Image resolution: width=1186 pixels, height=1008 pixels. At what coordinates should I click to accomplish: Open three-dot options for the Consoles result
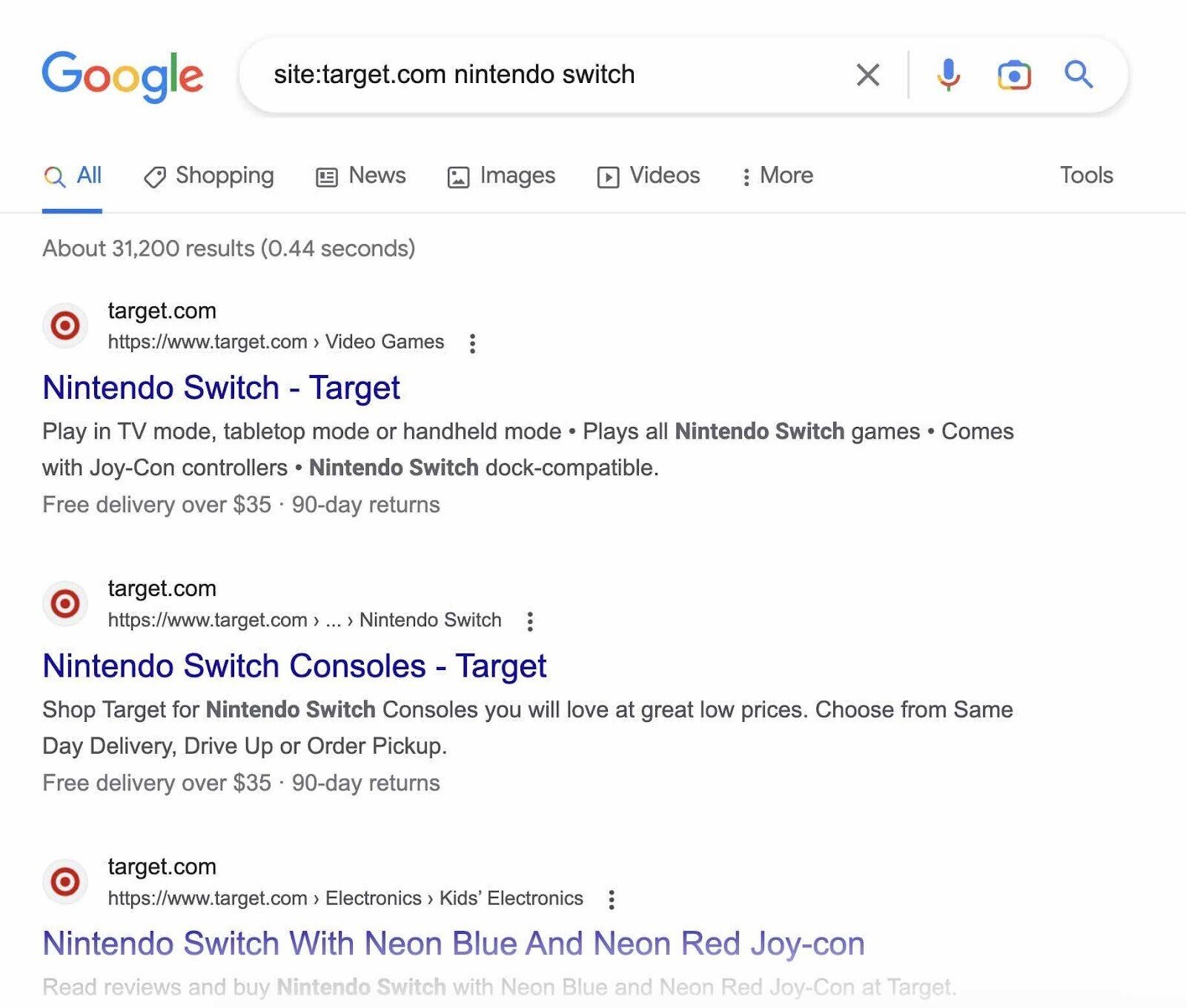click(530, 621)
